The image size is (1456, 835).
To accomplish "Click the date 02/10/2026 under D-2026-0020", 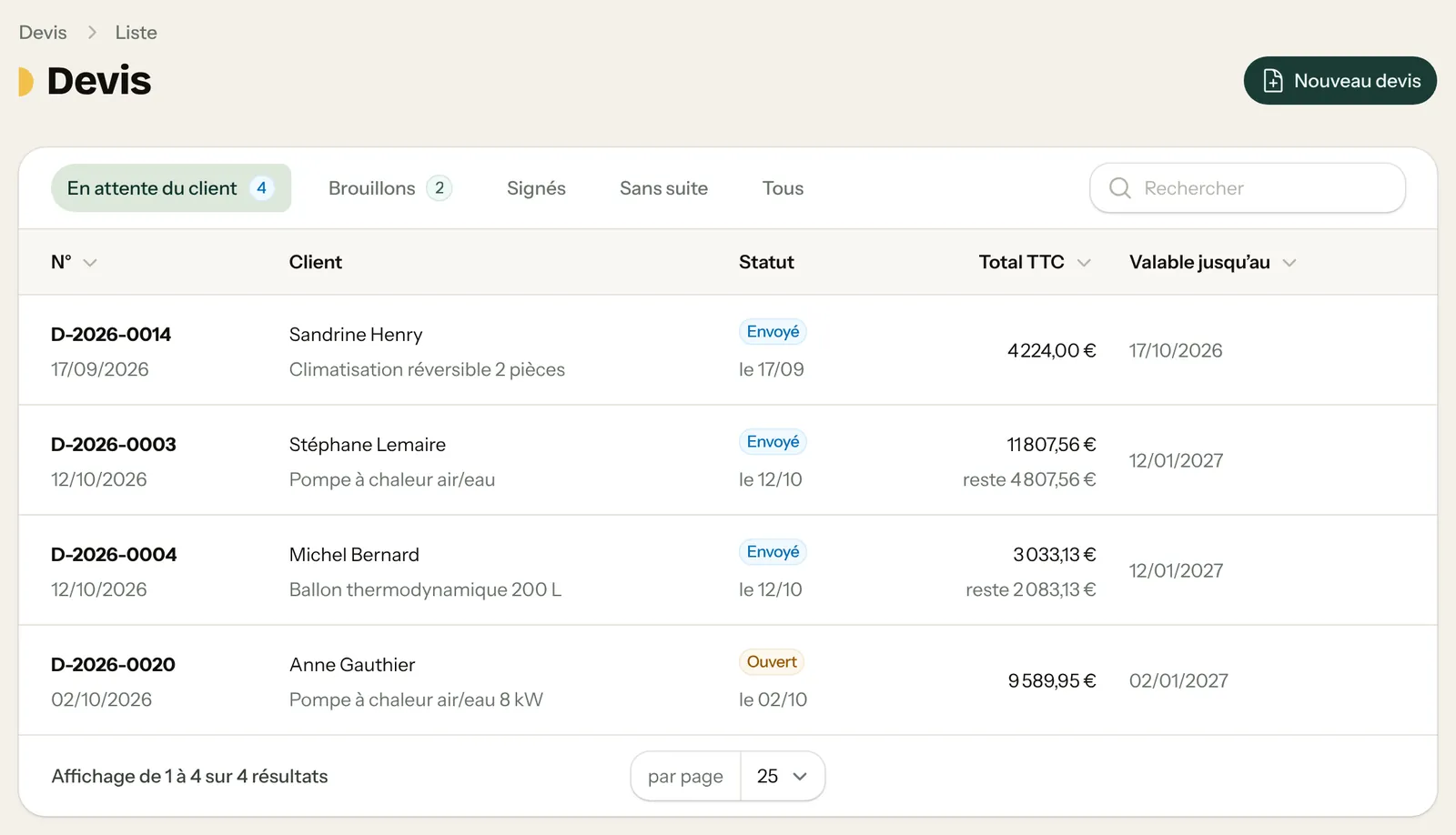I will 101,699.
